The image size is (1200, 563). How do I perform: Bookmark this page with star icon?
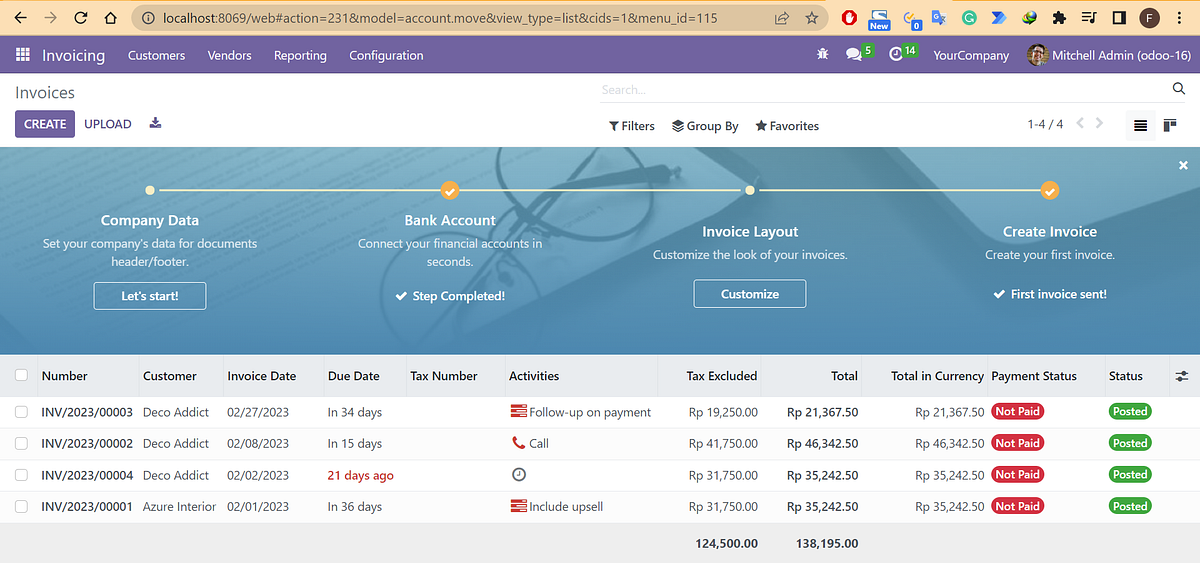(811, 18)
